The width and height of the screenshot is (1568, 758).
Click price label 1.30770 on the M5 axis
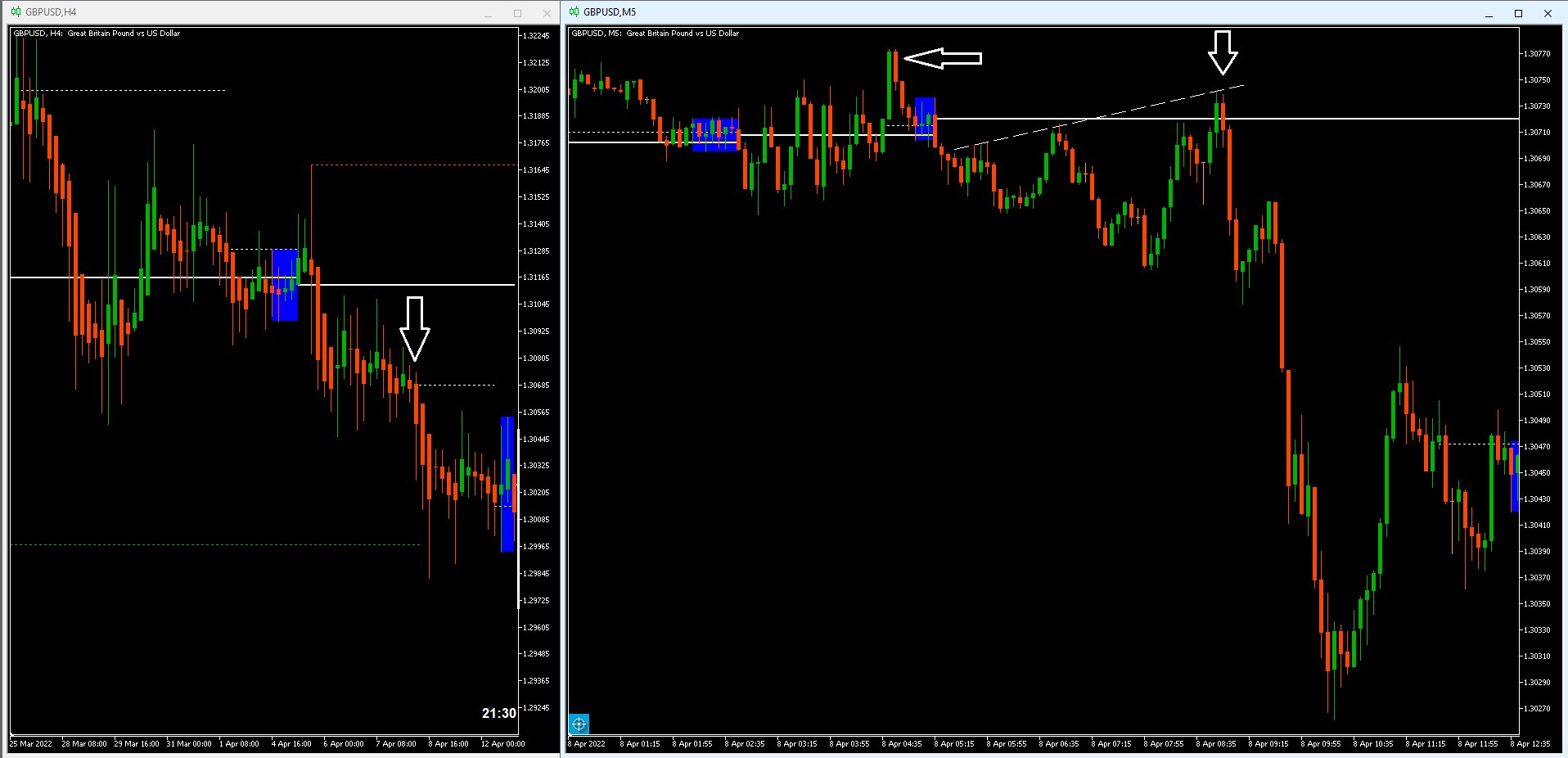(1537, 54)
